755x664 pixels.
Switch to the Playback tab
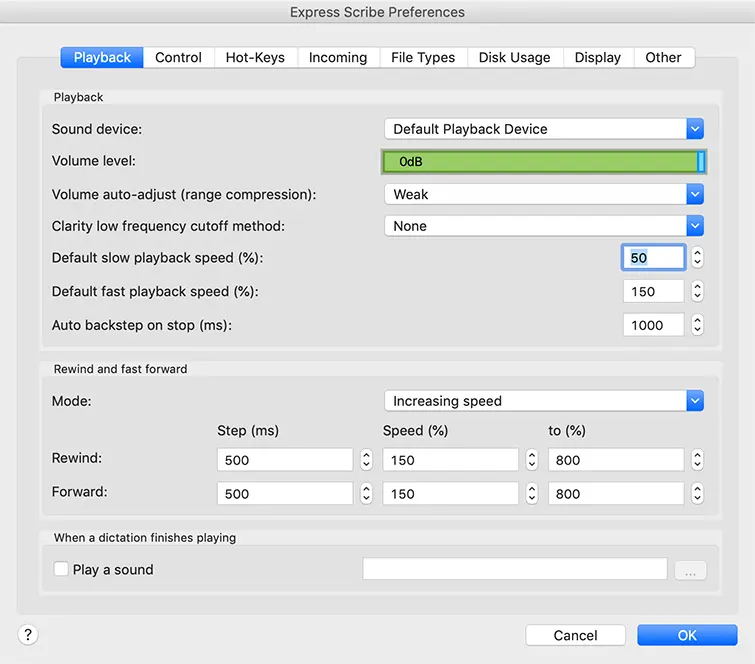102,57
